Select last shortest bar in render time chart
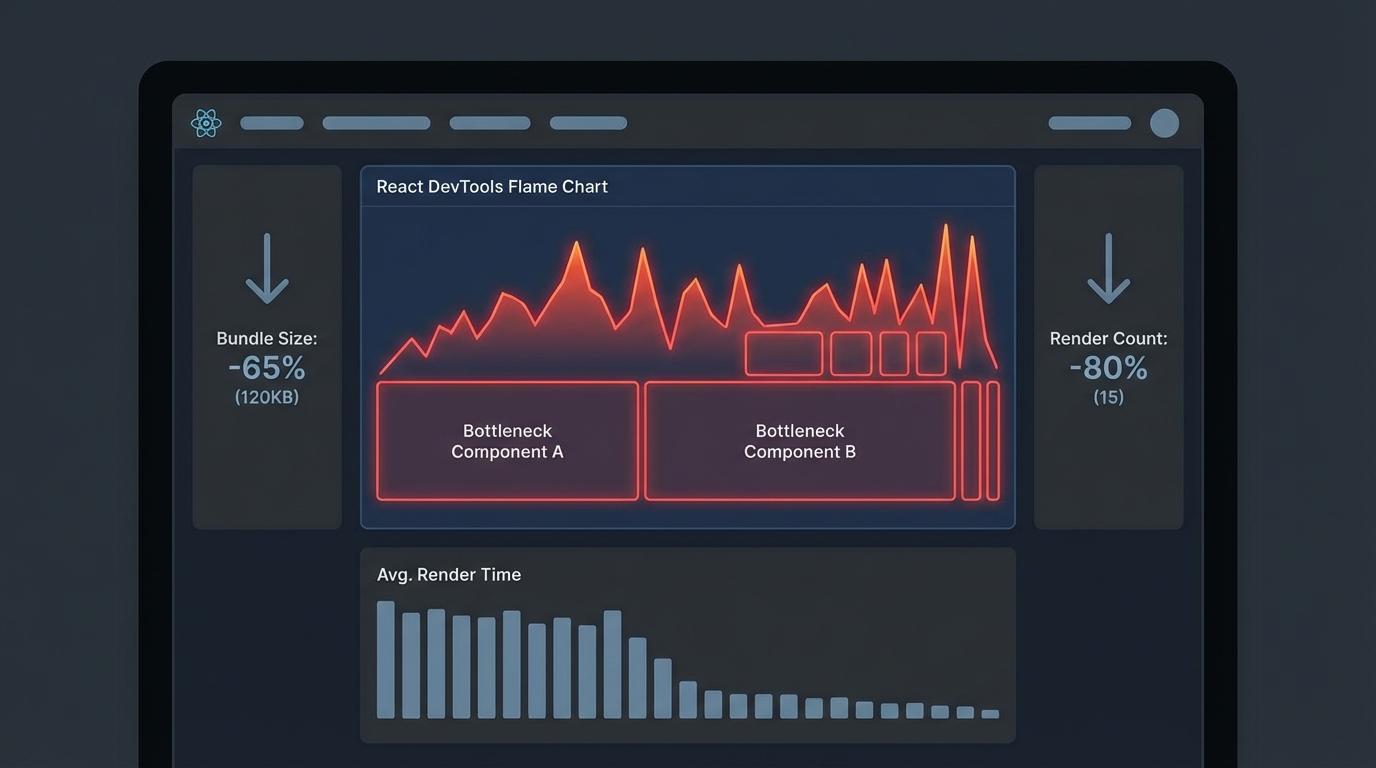 coord(990,714)
